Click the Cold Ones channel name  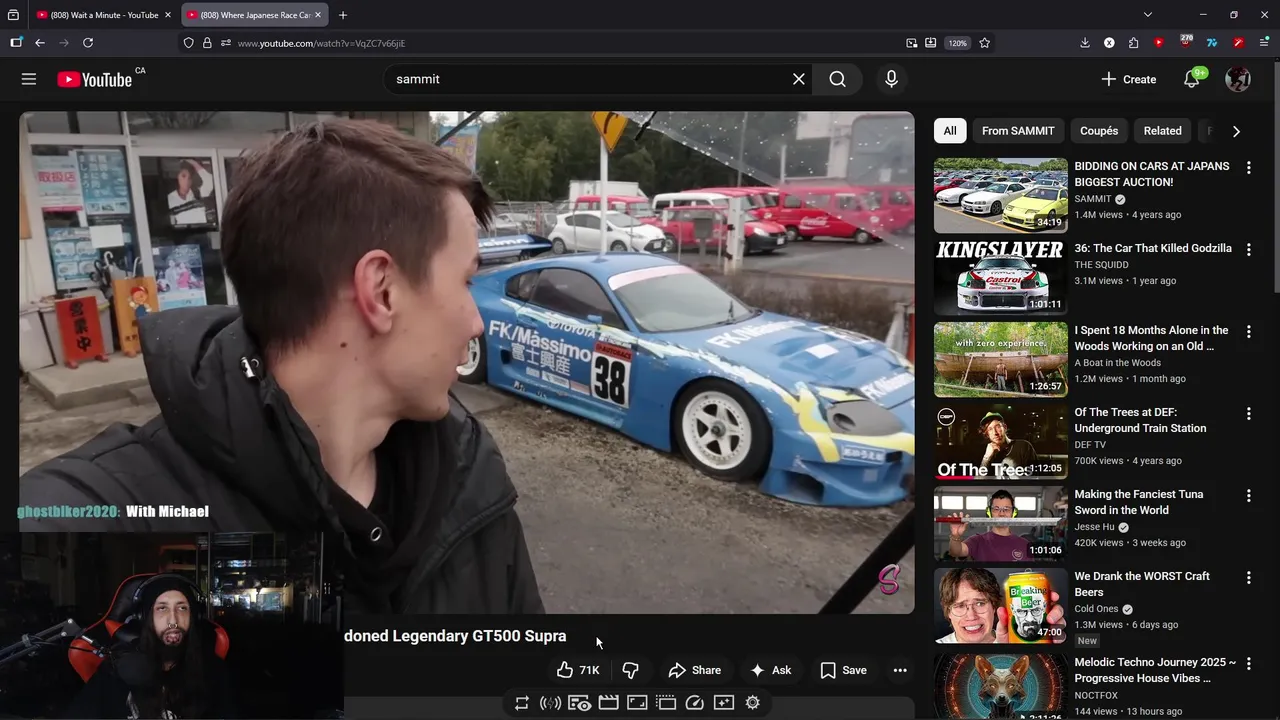pos(1096,609)
